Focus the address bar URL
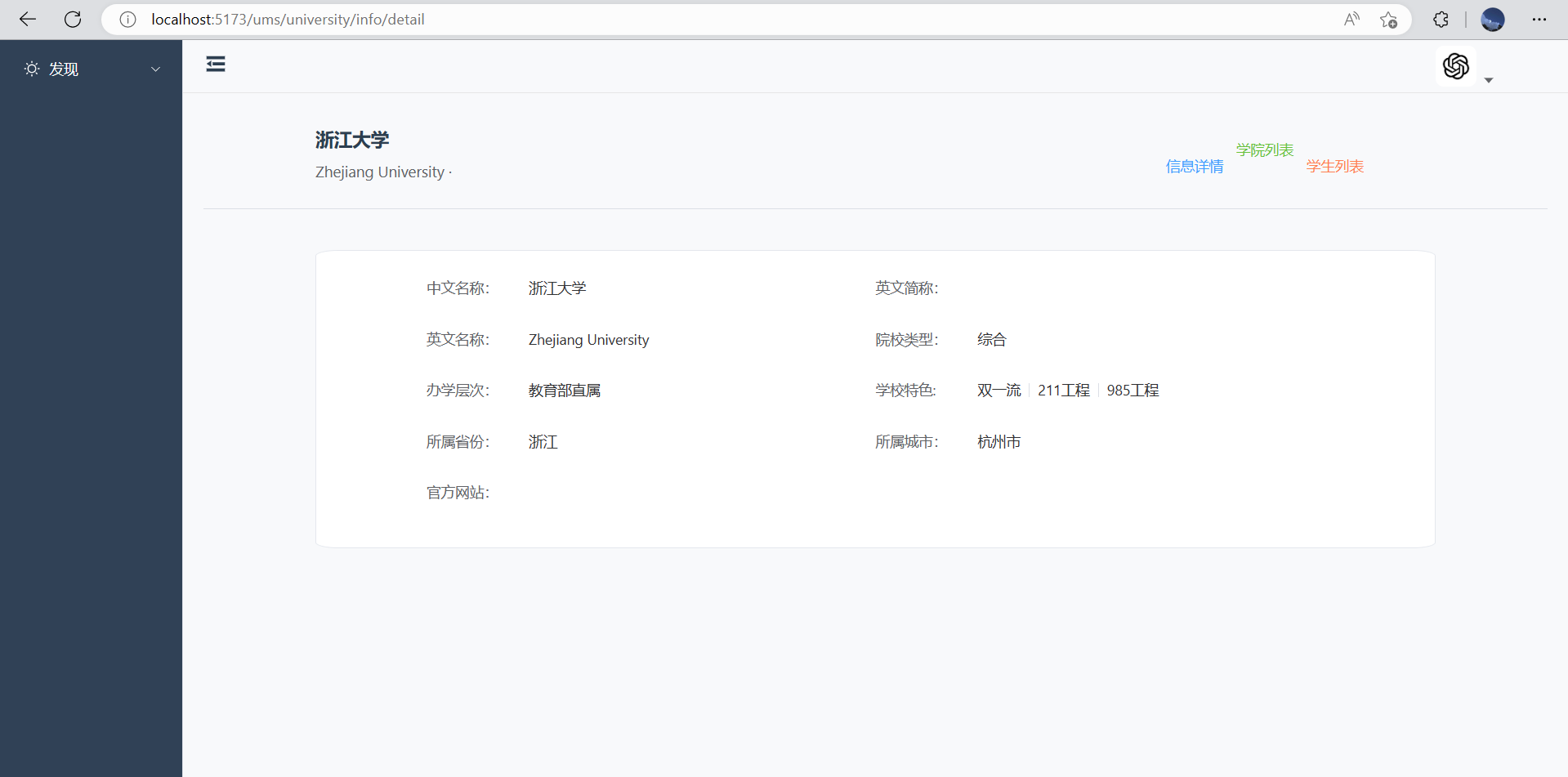Screen dimensions: 1568x777 click(288, 20)
